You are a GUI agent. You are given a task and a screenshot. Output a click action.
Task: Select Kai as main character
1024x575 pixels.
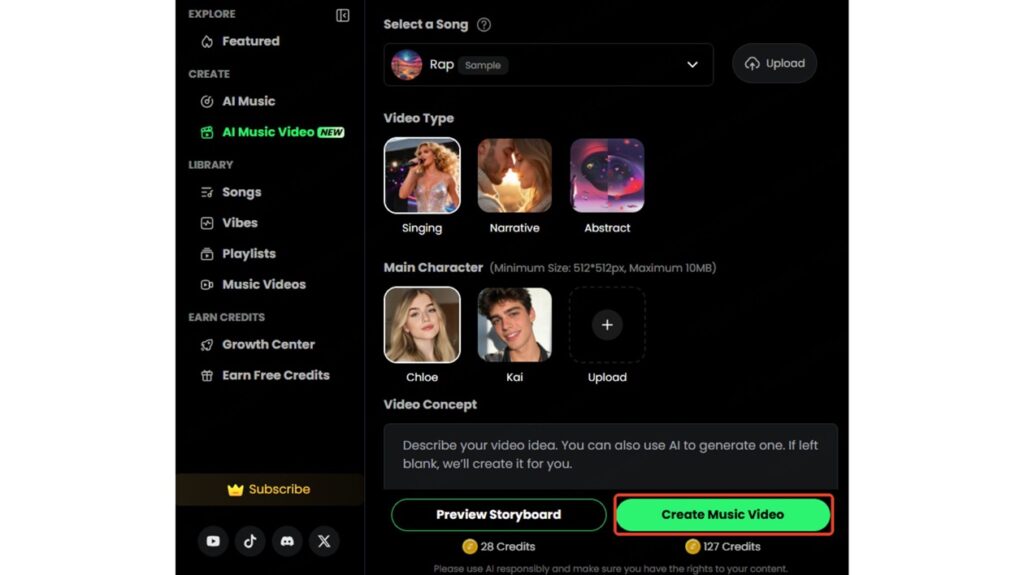(515, 325)
